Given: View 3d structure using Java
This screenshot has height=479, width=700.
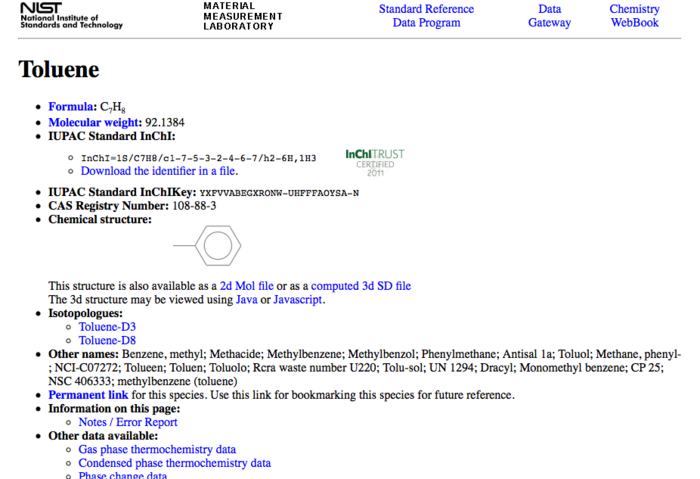Looking at the screenshot, I should (x=246, y=299).
